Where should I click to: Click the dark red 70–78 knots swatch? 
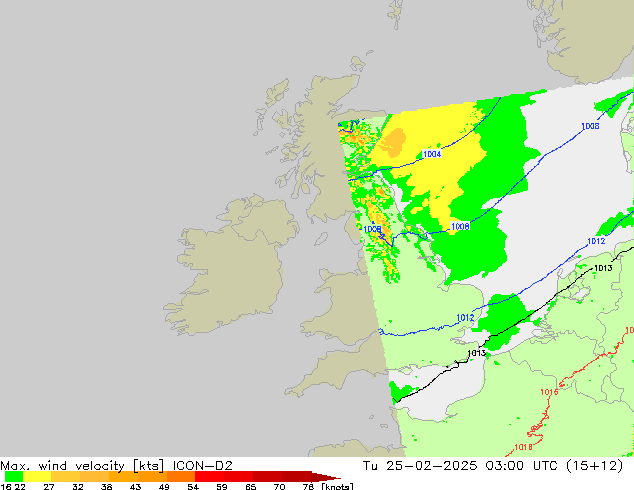[x=296, y=476]
